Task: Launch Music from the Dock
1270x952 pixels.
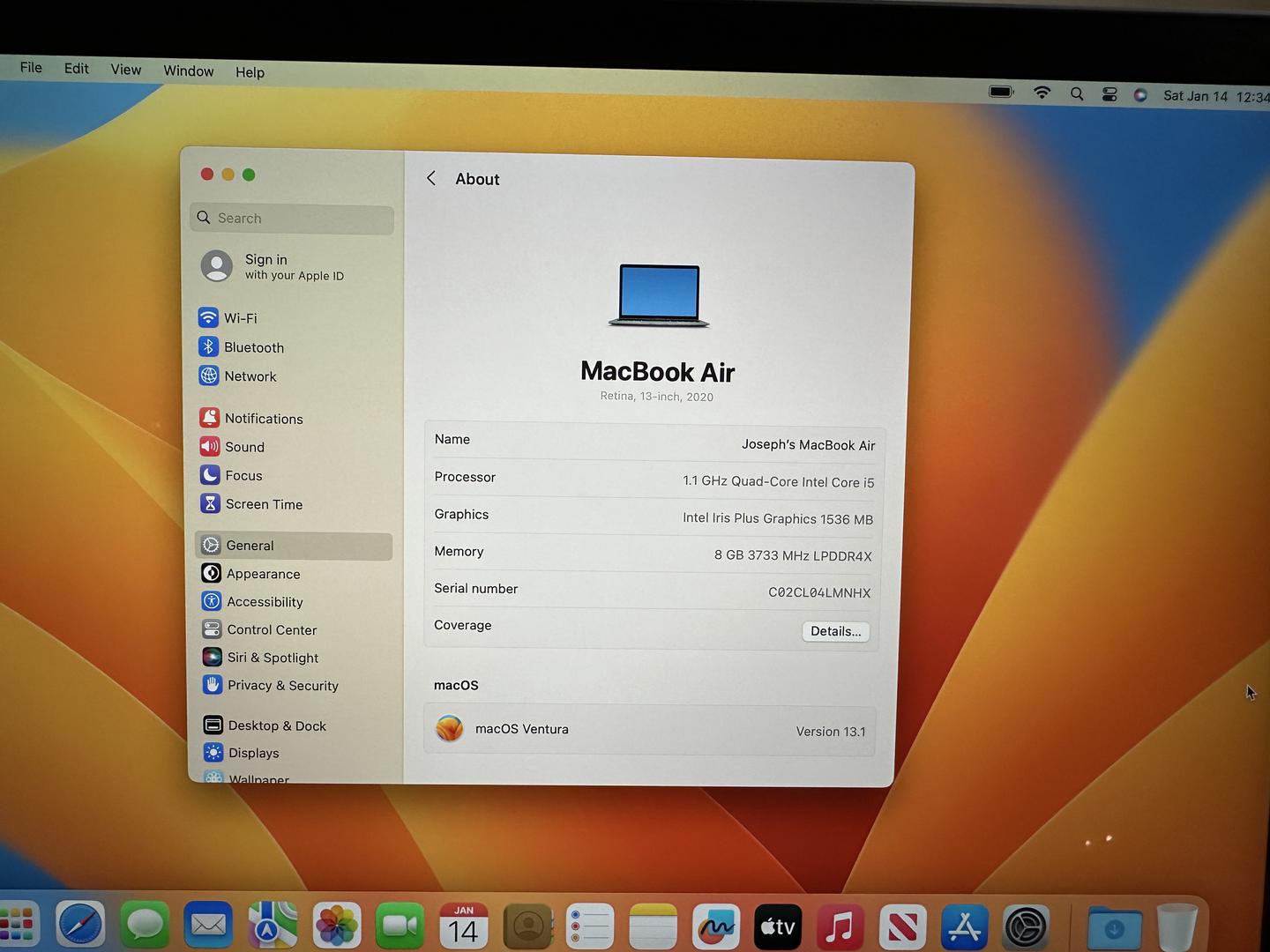Action: click(840, 927)
